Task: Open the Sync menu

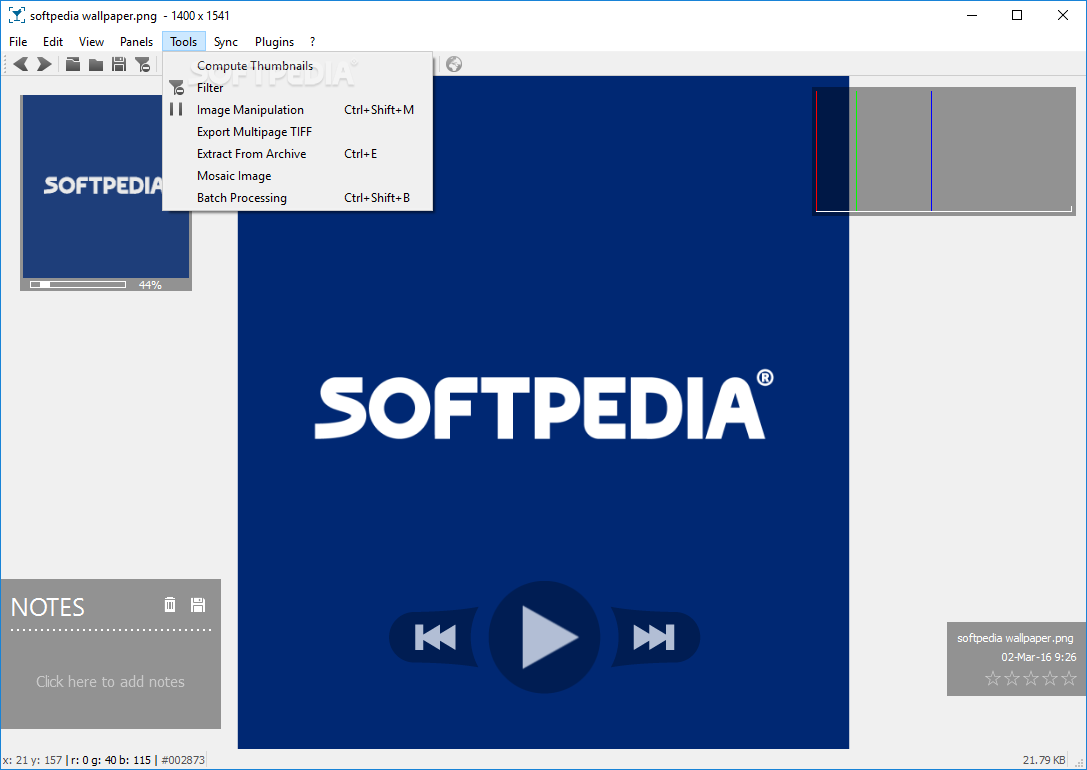Action: (225, 42)
